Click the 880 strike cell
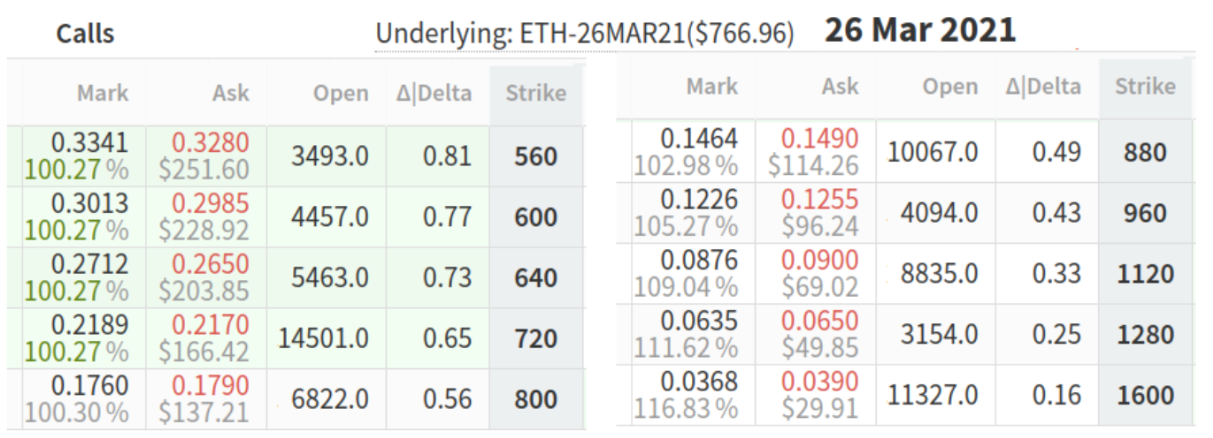Viewport: 1213px width, 438px height. 1145,152
